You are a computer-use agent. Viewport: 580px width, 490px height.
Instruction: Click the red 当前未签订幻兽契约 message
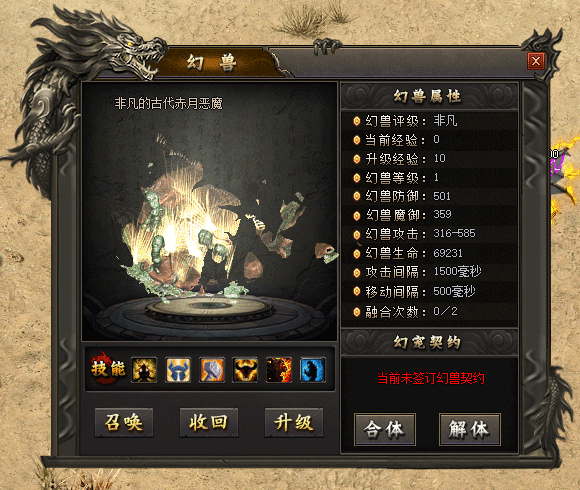(431, 378)
